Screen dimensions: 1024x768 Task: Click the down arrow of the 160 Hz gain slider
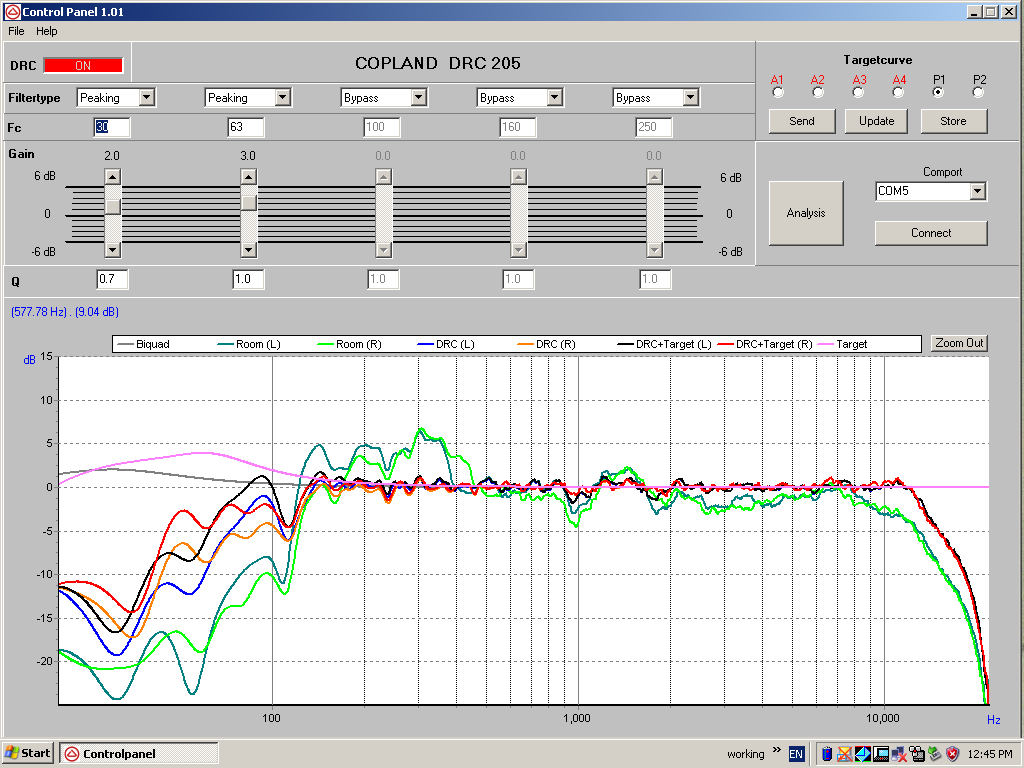coord(519,249)
